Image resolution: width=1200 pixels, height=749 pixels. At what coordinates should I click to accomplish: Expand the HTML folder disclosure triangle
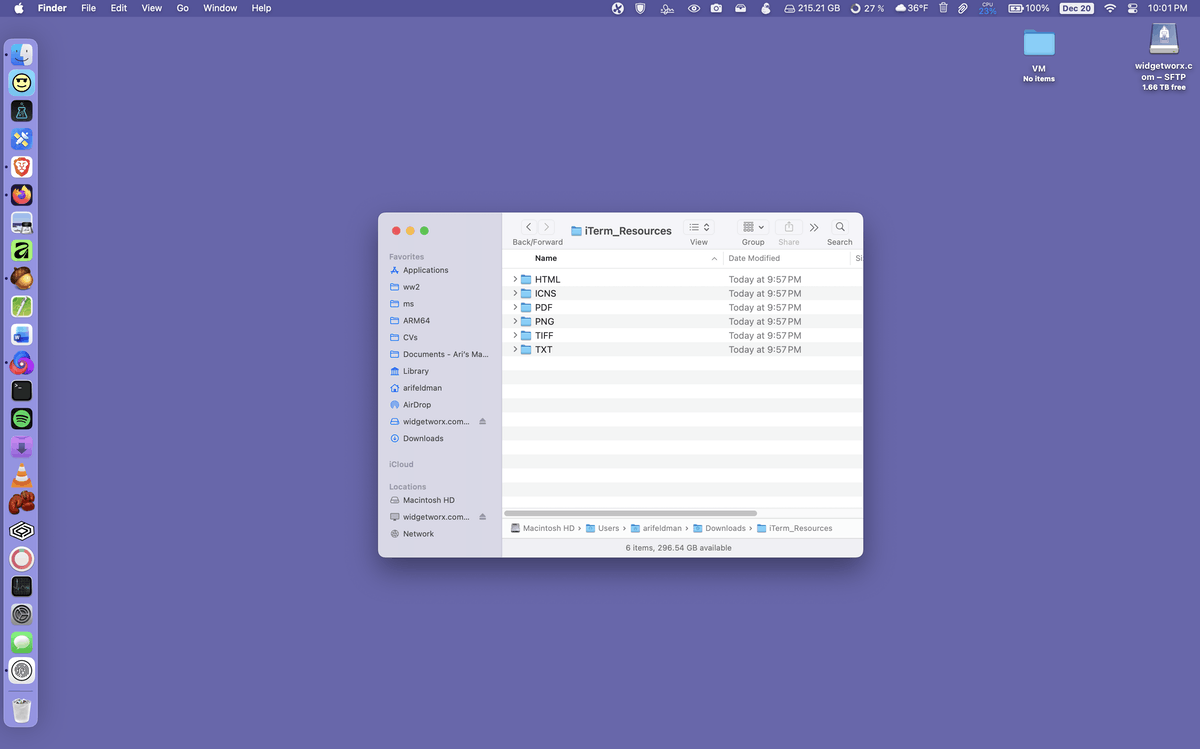[x=515, y=279]
